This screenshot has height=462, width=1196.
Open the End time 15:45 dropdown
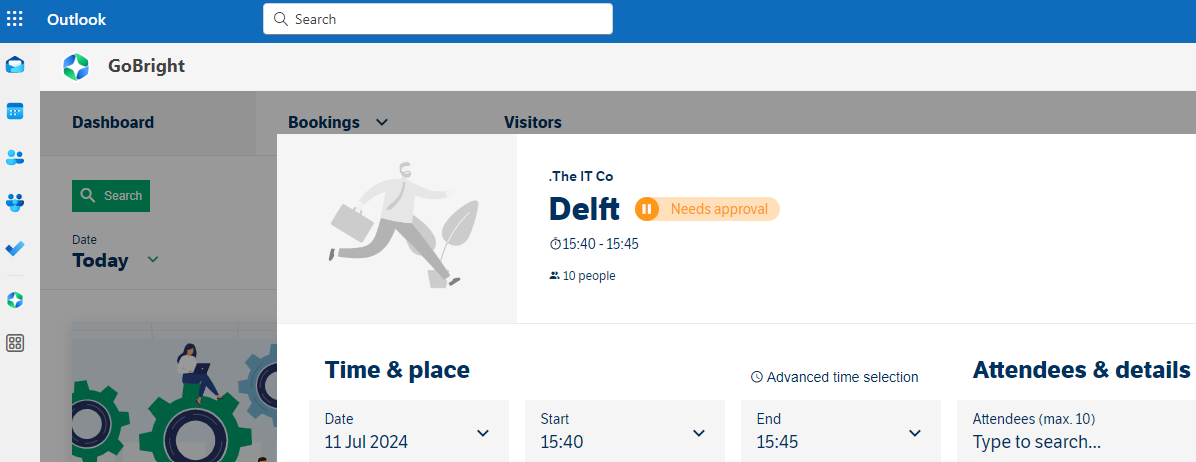pyautogui.click(x=841, y=432)
